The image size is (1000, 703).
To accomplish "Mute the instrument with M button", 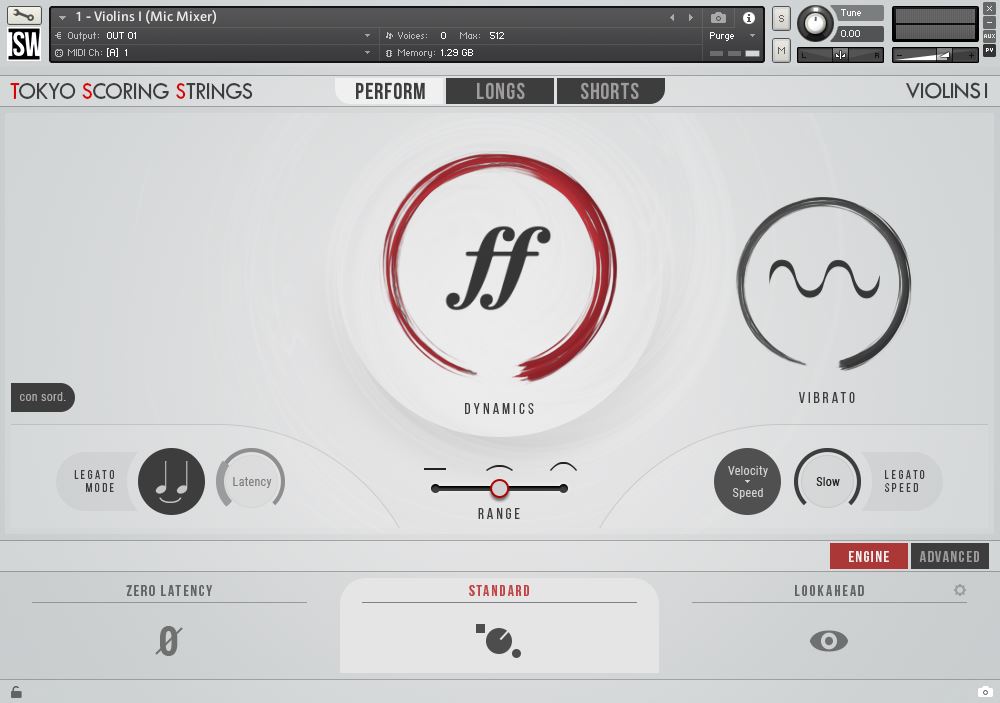I will (x=781, y=50).
